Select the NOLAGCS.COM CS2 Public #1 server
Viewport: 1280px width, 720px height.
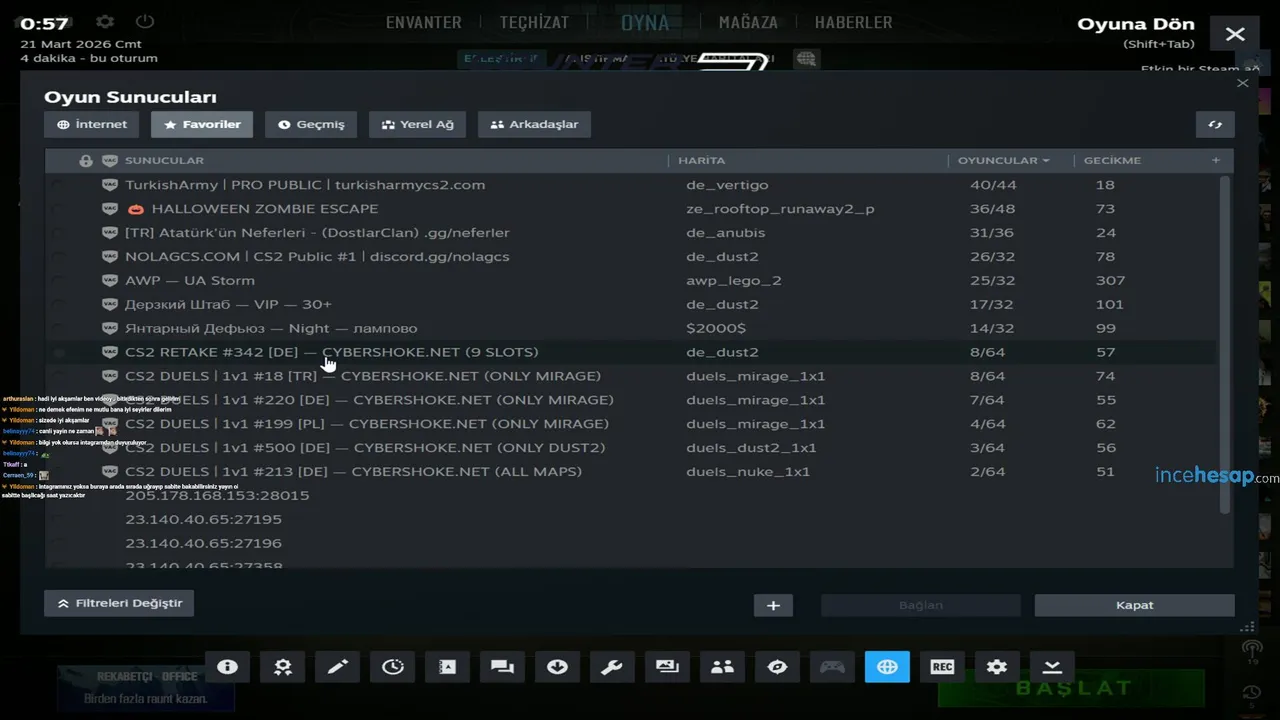pyautogui.click(x=632, y=257)
